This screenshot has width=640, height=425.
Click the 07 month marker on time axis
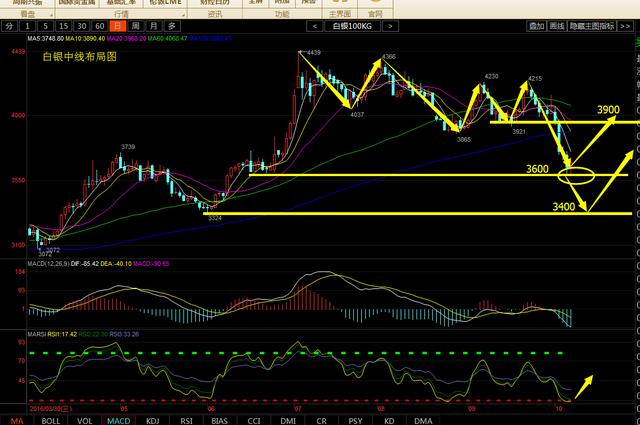298,409
